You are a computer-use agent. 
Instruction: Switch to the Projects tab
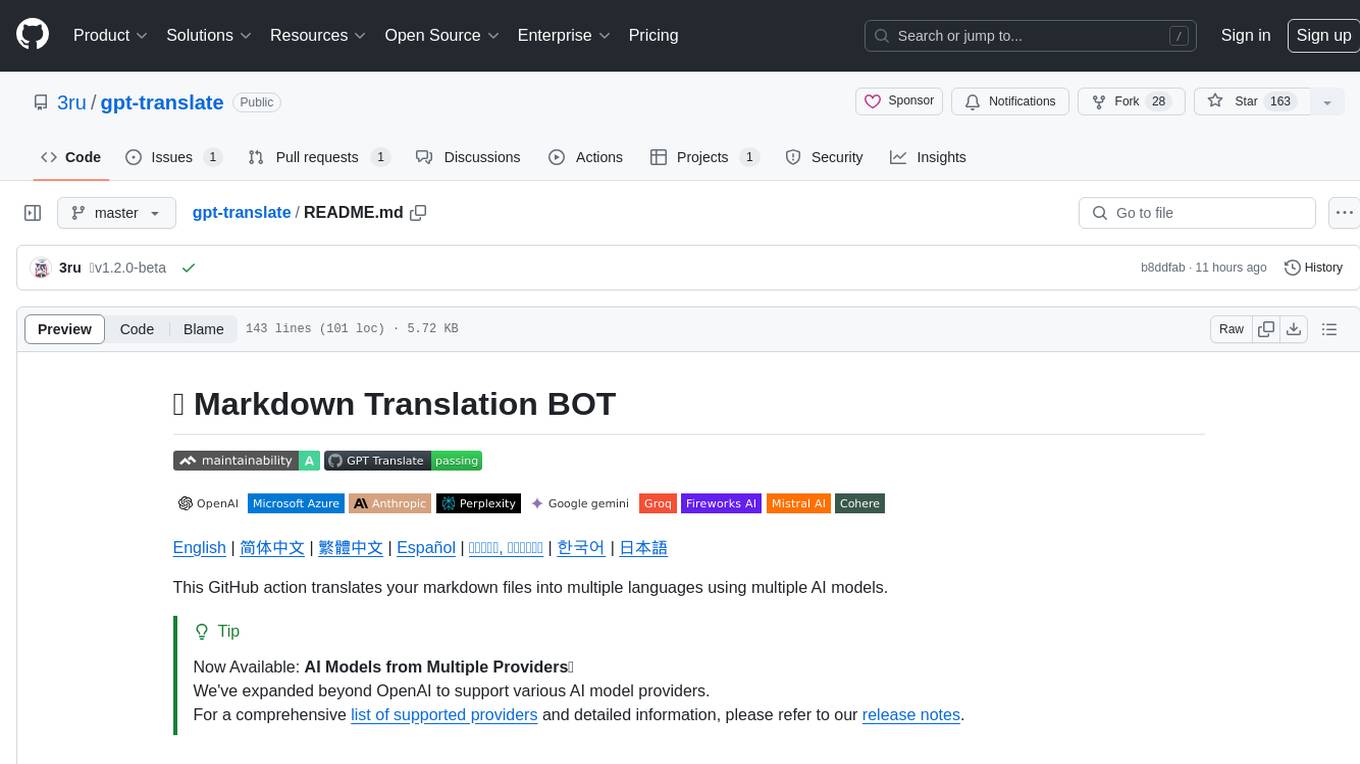pyautogui.click(x=705, y=157)
